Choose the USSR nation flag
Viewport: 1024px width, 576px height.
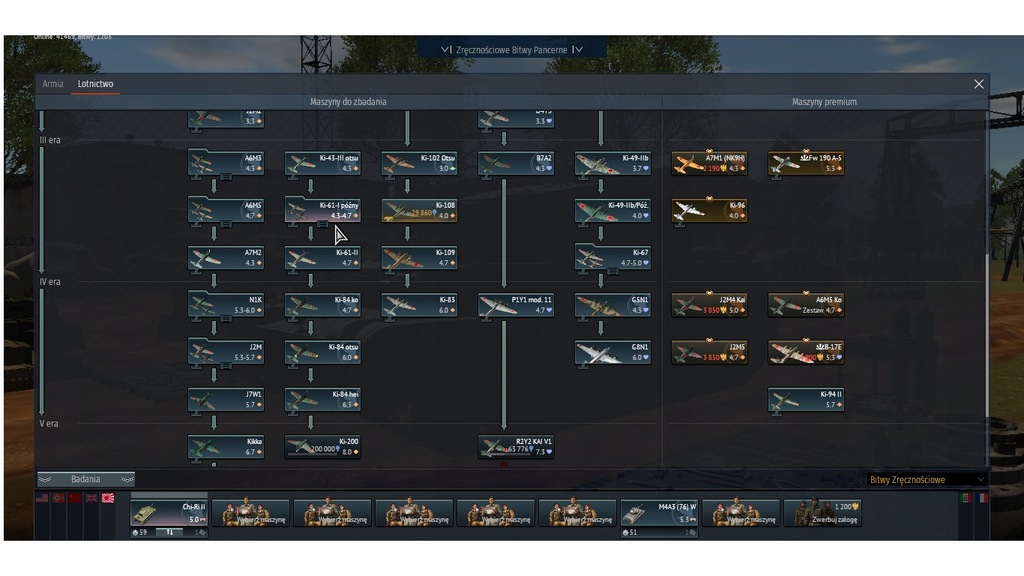click(75, 498)
